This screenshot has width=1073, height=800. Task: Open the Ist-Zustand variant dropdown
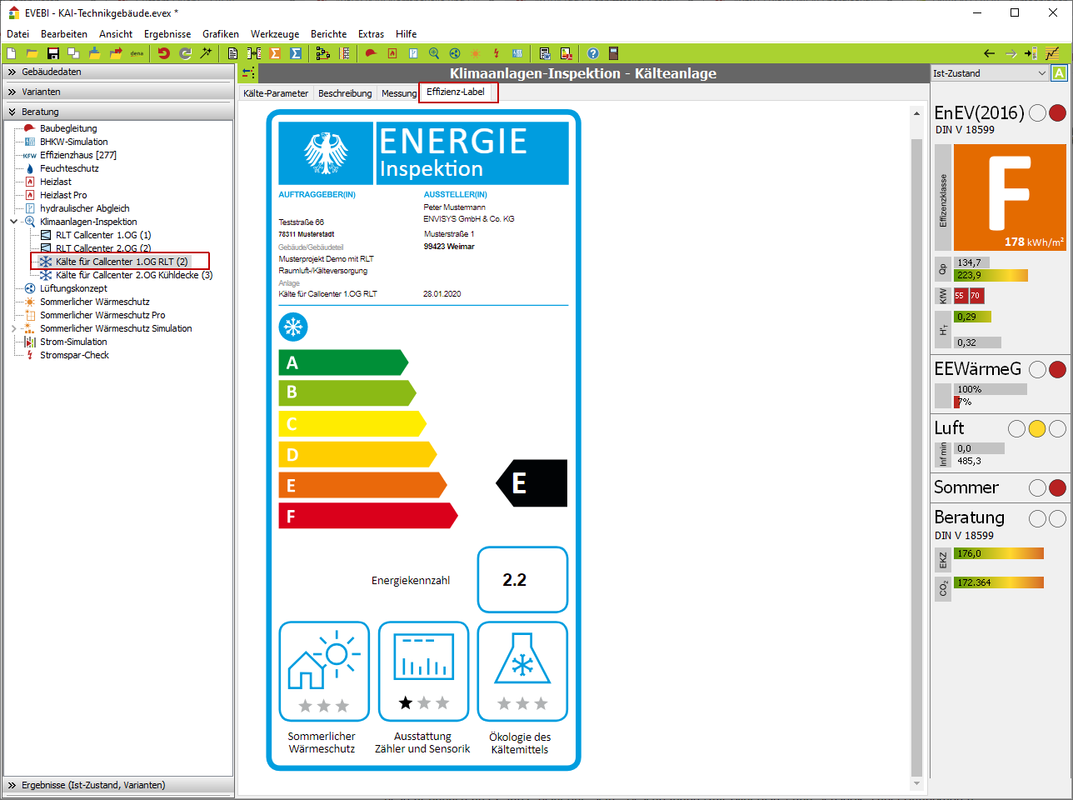(x=990, y=73)
